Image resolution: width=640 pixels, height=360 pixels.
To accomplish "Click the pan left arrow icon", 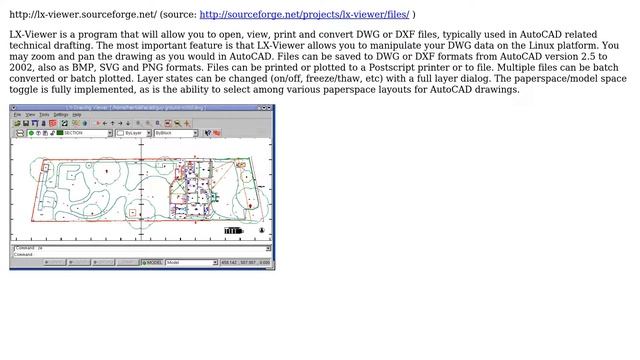I will [x=105, y=123].
